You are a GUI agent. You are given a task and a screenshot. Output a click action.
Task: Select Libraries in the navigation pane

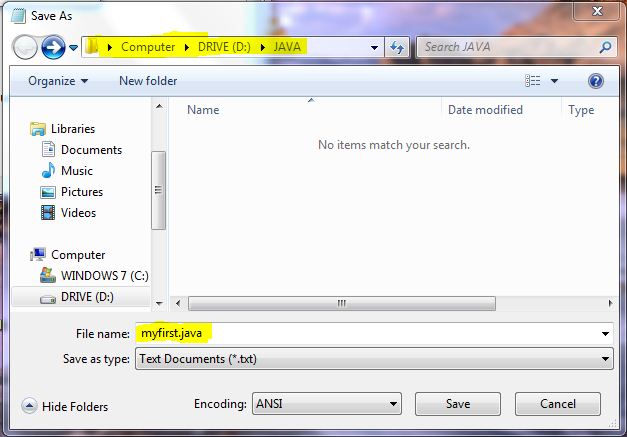tap(73, 129)
